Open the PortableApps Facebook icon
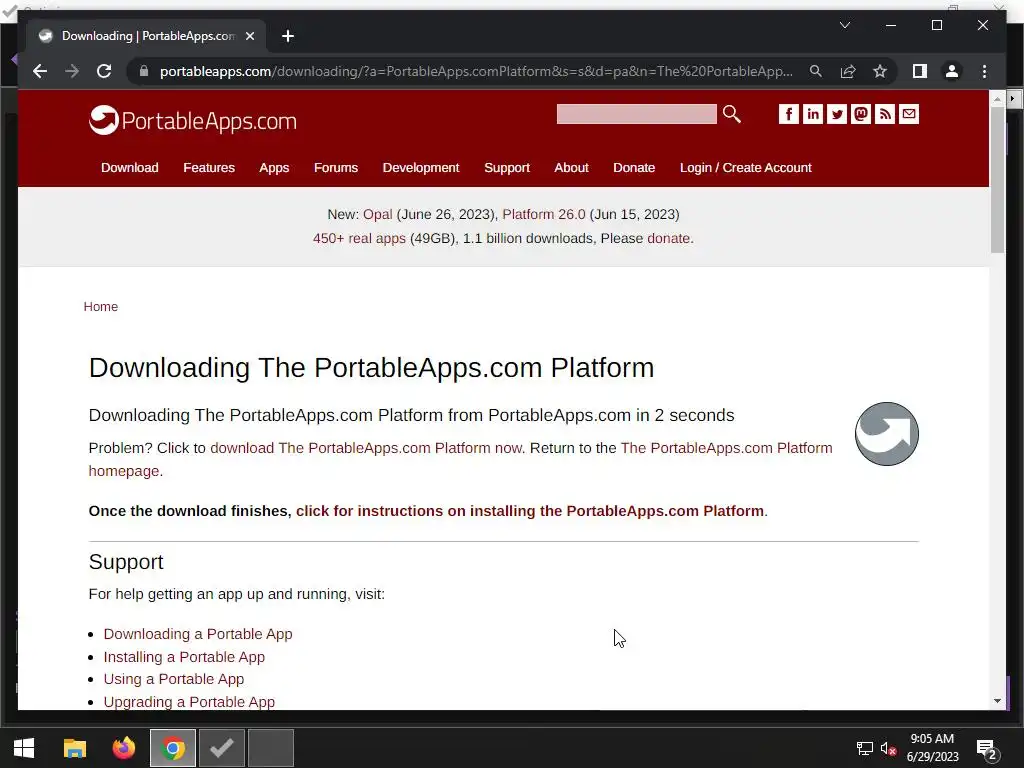The width and height of the screenshot is (1024, 768). [788, 114]
